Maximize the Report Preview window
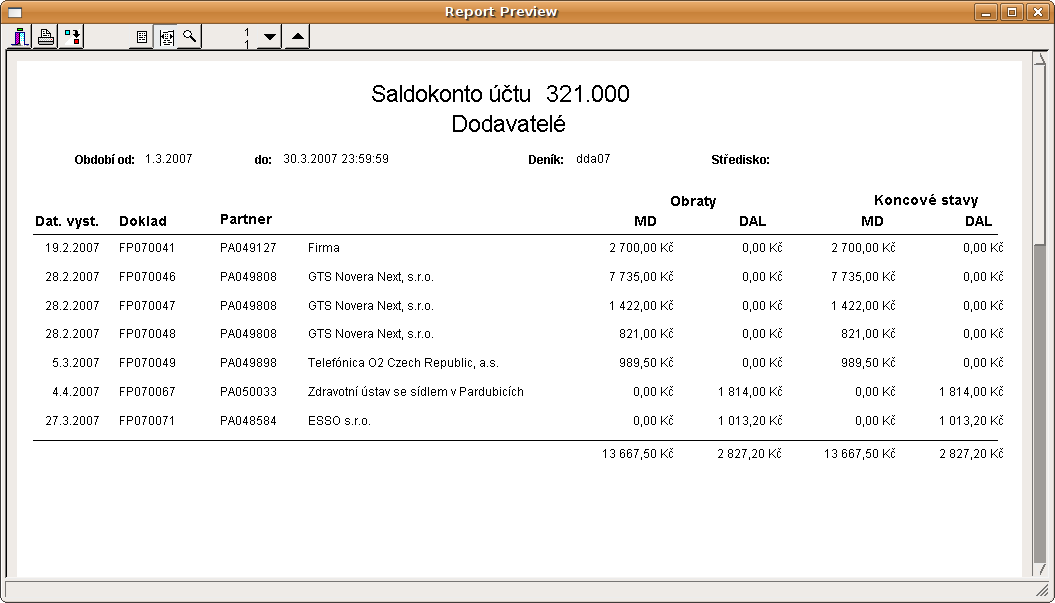The image size is (1055, 603). pos(1012,12)
